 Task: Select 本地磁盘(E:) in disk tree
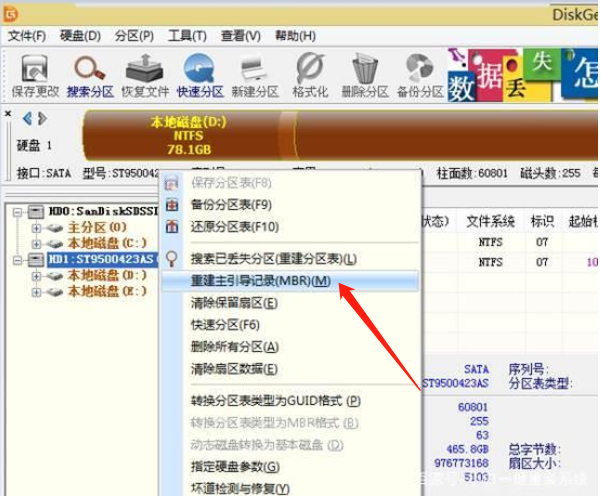pos(107,292)
